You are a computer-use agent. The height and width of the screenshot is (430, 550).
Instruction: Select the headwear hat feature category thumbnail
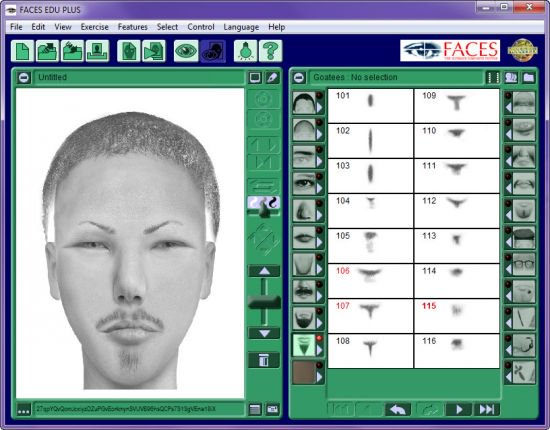524,237
